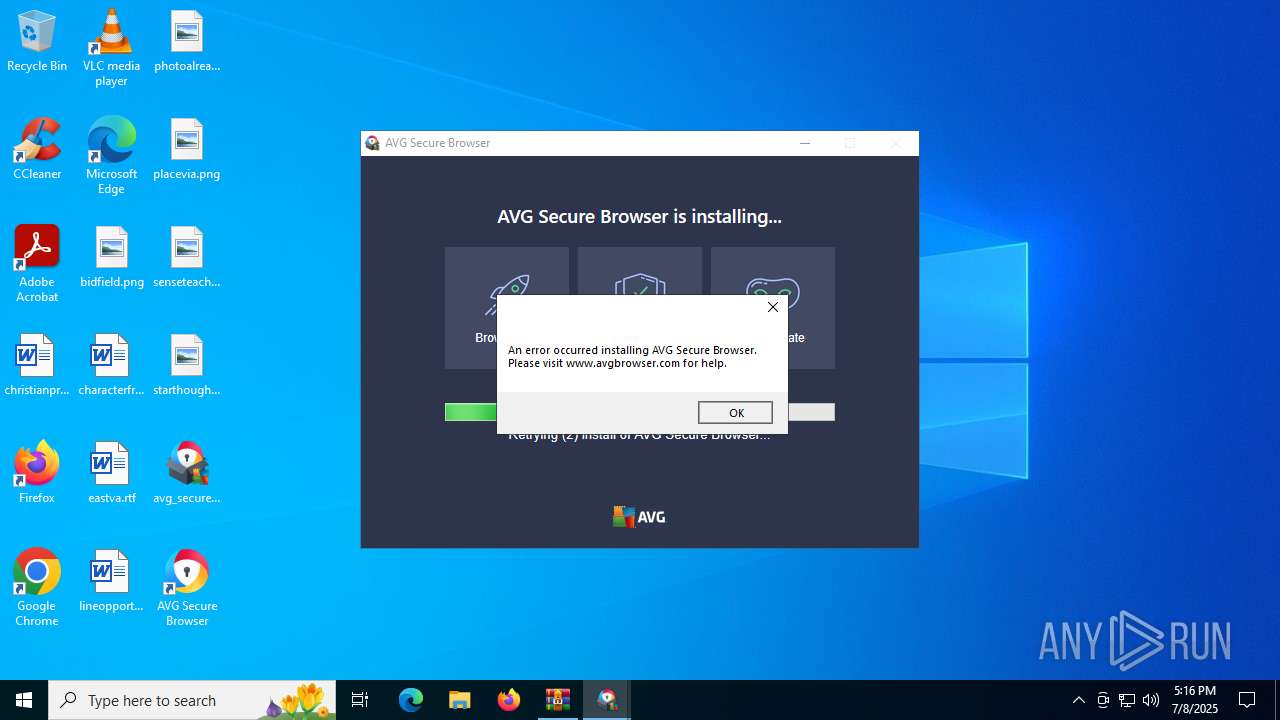Open Firefox from the taskbar
The height and width of the screenshot is (720, 1280).
tap(509, 700)
